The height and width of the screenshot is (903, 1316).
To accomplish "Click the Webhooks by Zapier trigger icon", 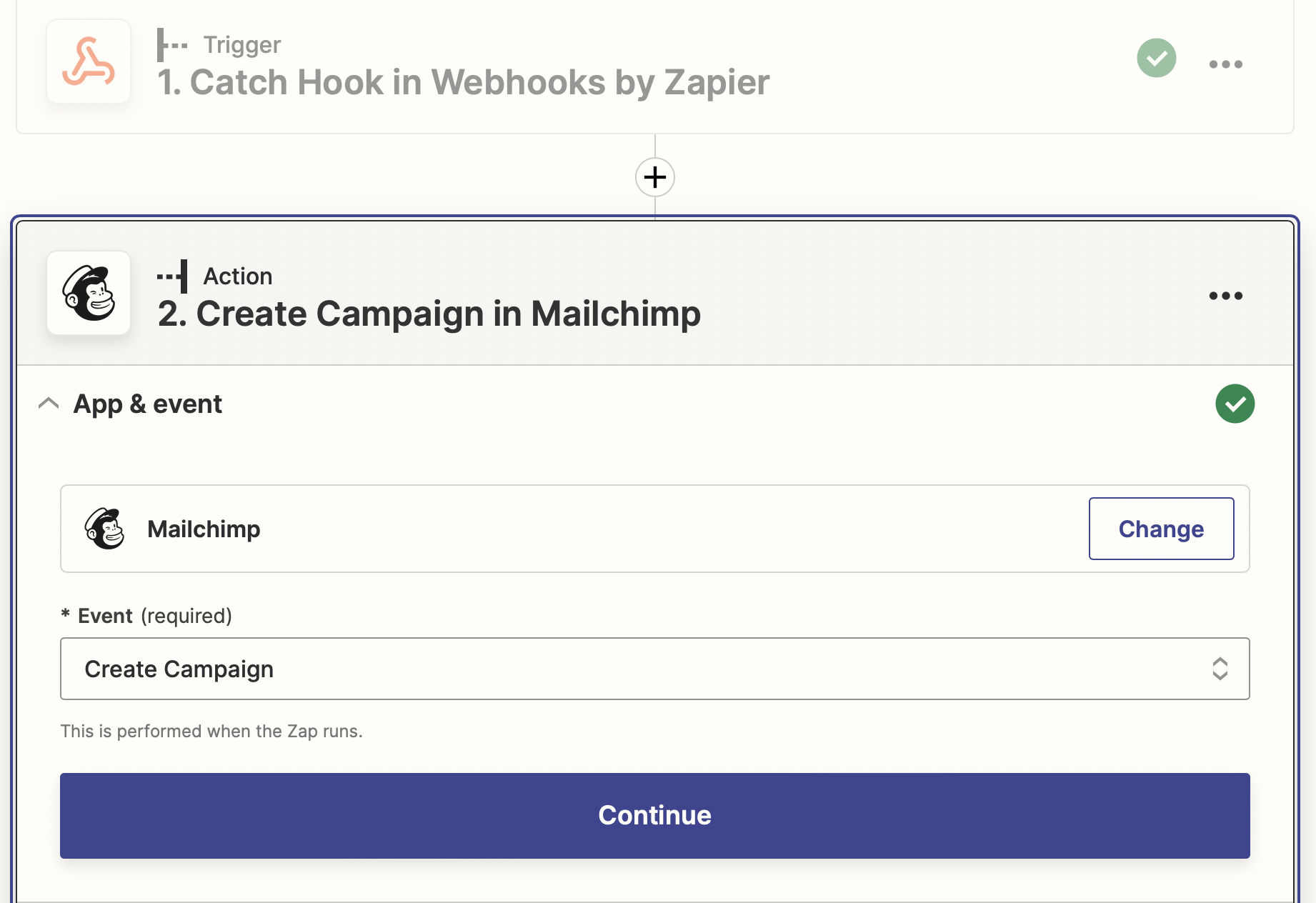I will [x=89, y=62].
